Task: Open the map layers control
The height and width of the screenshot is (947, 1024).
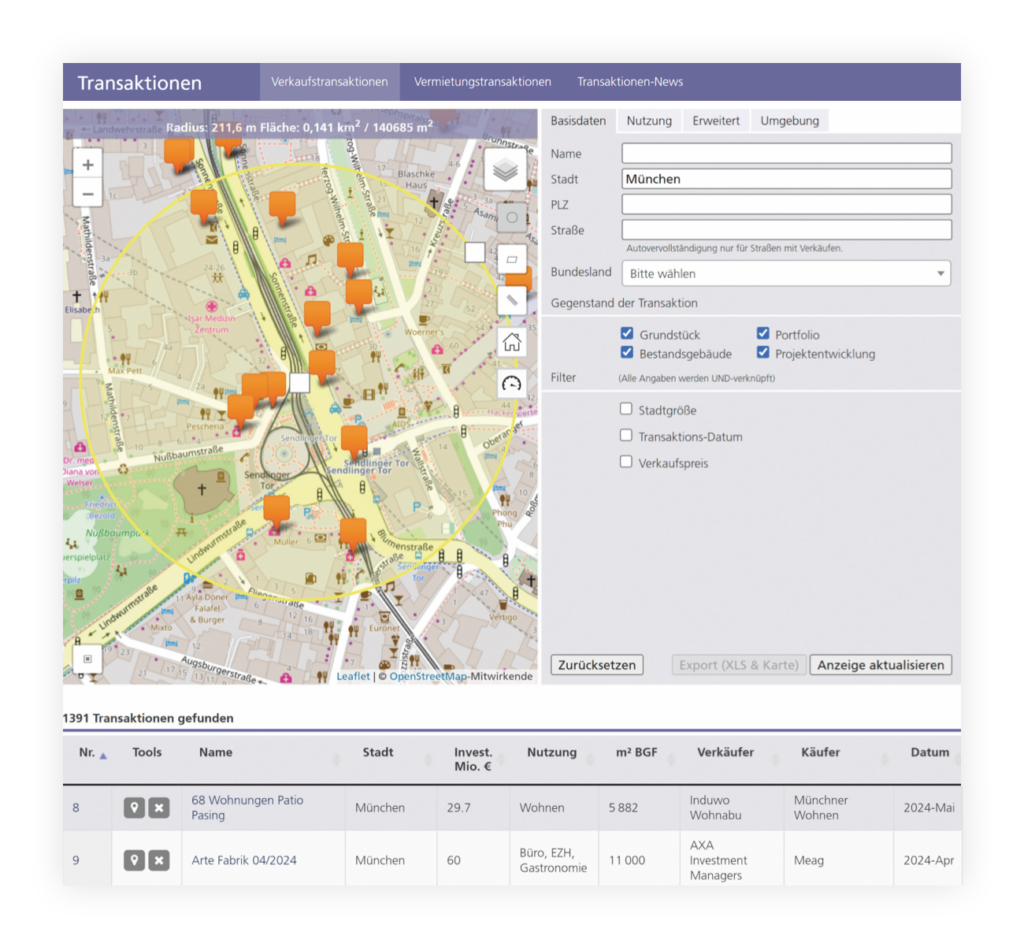Action: point(505,170)
